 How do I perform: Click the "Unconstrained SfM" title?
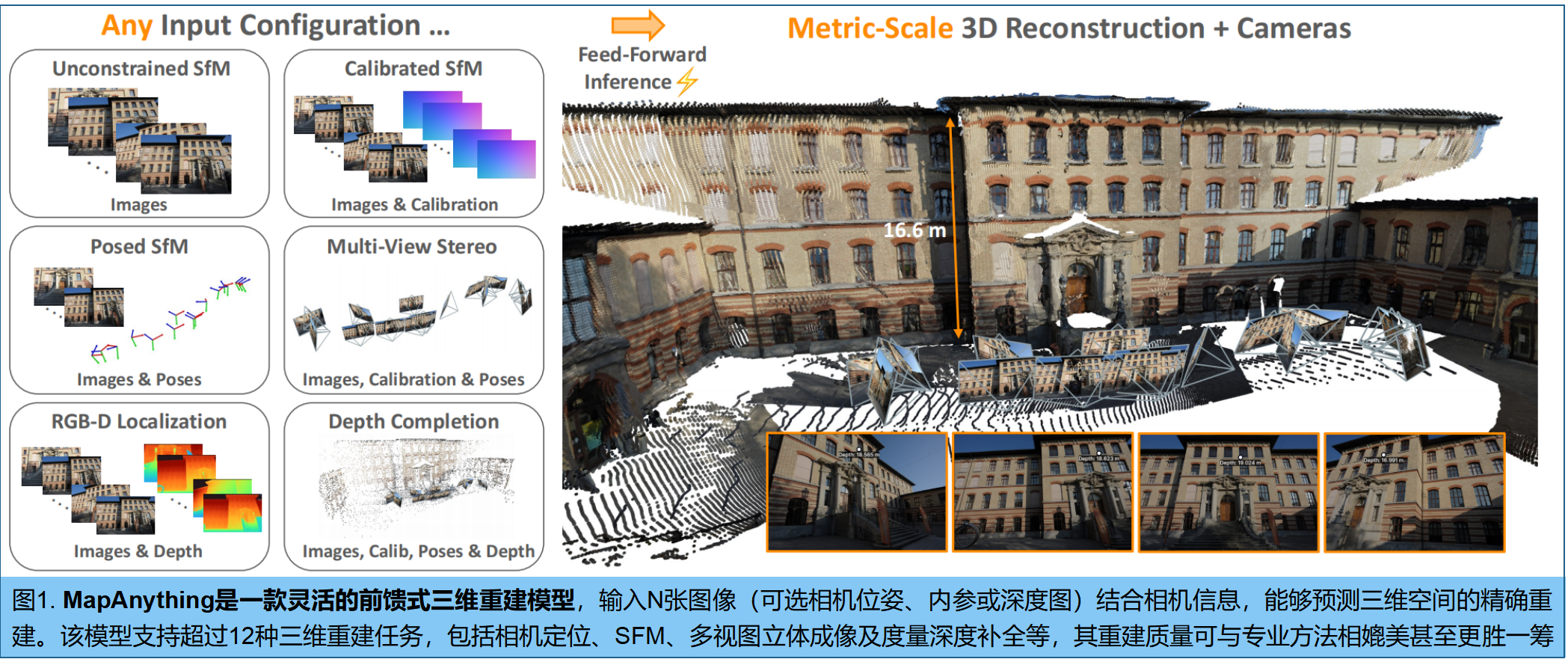click(141, 68)
